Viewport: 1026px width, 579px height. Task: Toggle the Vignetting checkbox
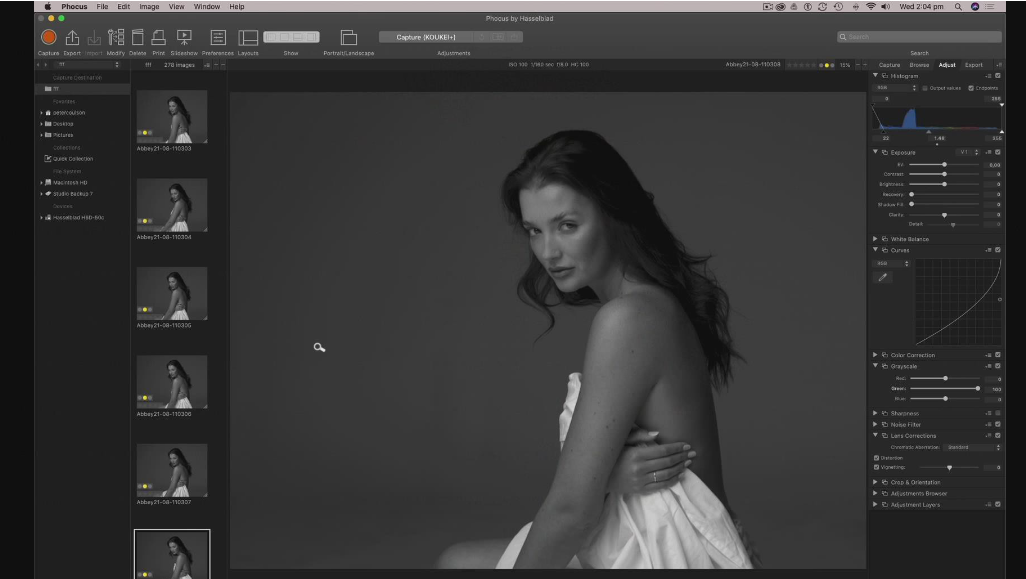pyautogui.click(x=877, y=467)
